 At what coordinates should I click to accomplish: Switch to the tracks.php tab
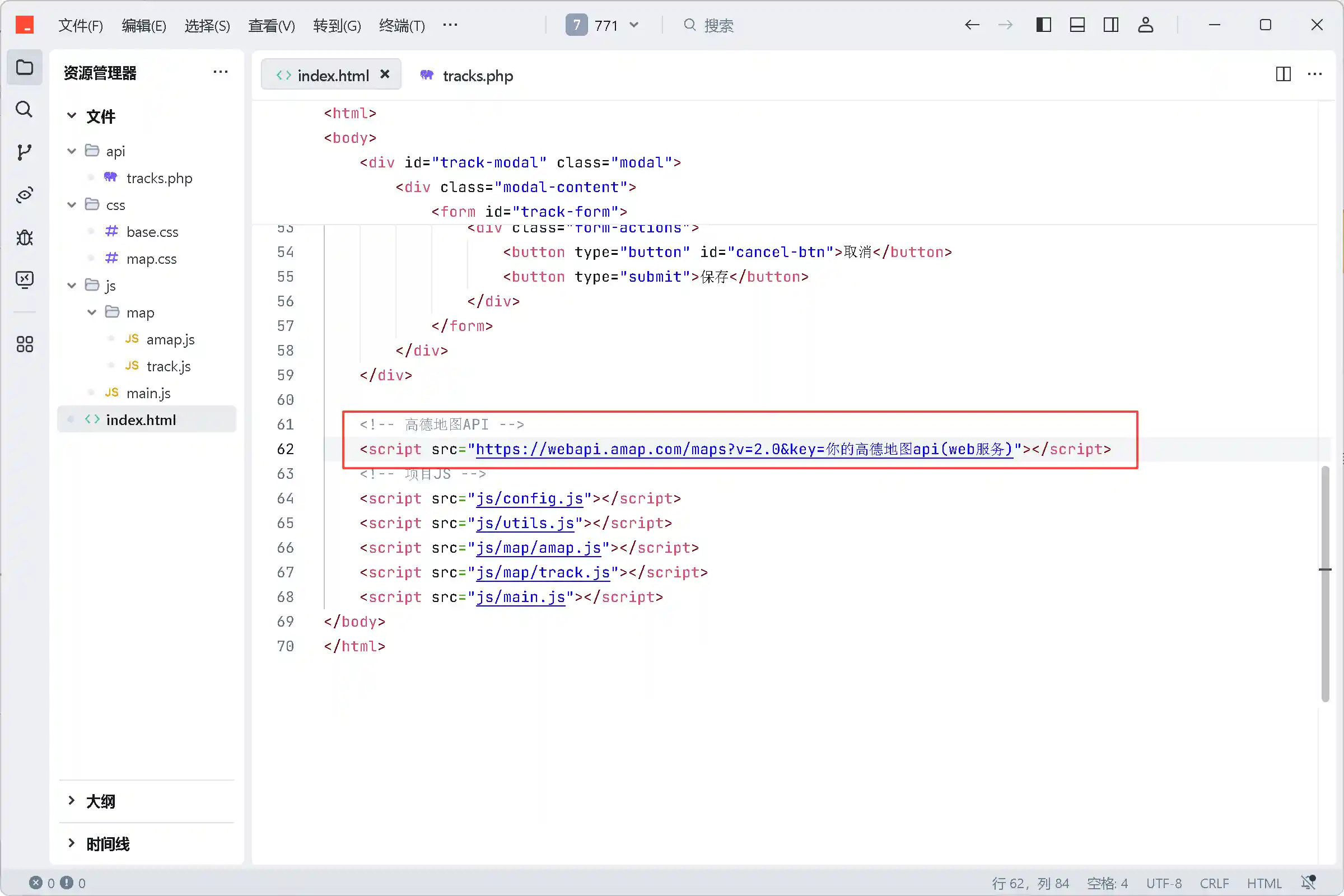[477, 76]
